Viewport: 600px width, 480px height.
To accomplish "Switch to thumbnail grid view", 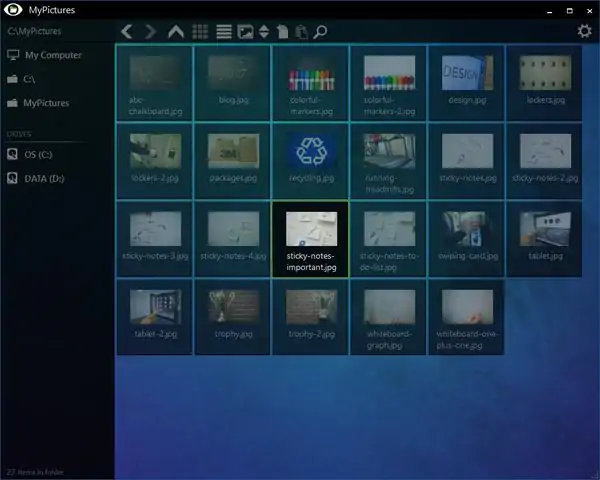I will (x=200, y=32).
